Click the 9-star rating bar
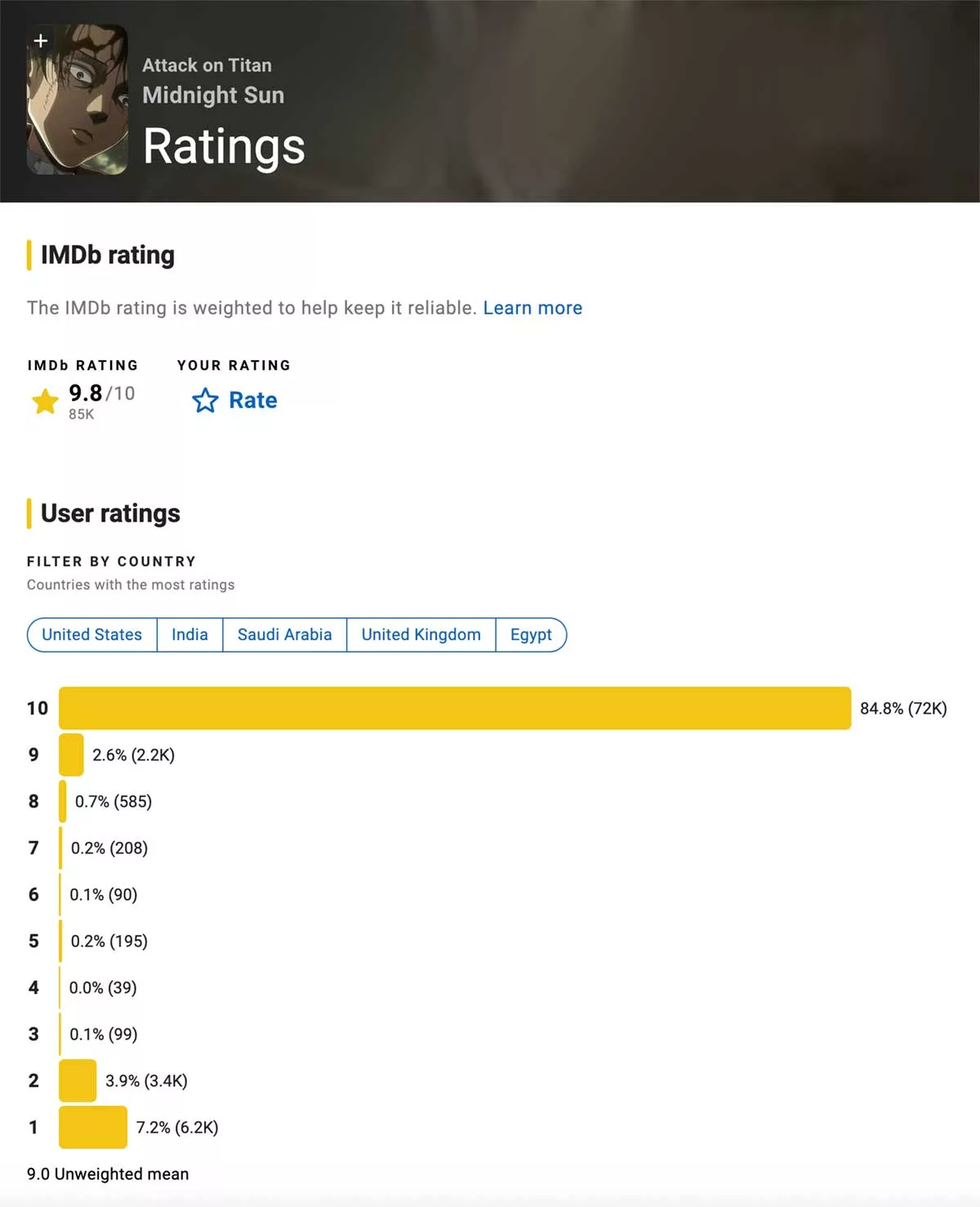The width and height of the screenshot is (980, 1207). tap(71, 755)
